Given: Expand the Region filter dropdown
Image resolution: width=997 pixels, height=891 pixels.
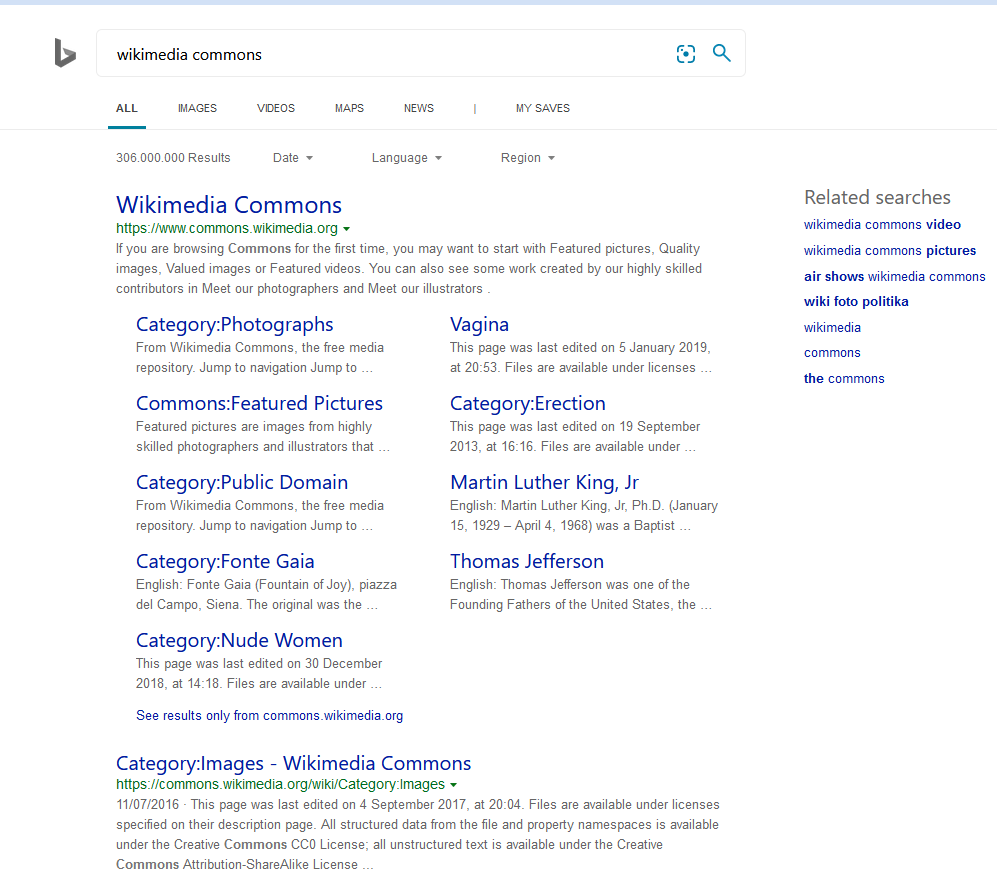Looking at the screenshot, I should 527,158.
